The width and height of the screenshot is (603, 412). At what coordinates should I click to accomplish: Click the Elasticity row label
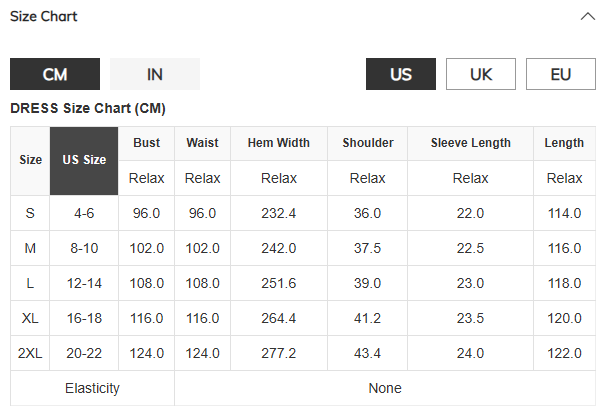[x=92, y=388]
